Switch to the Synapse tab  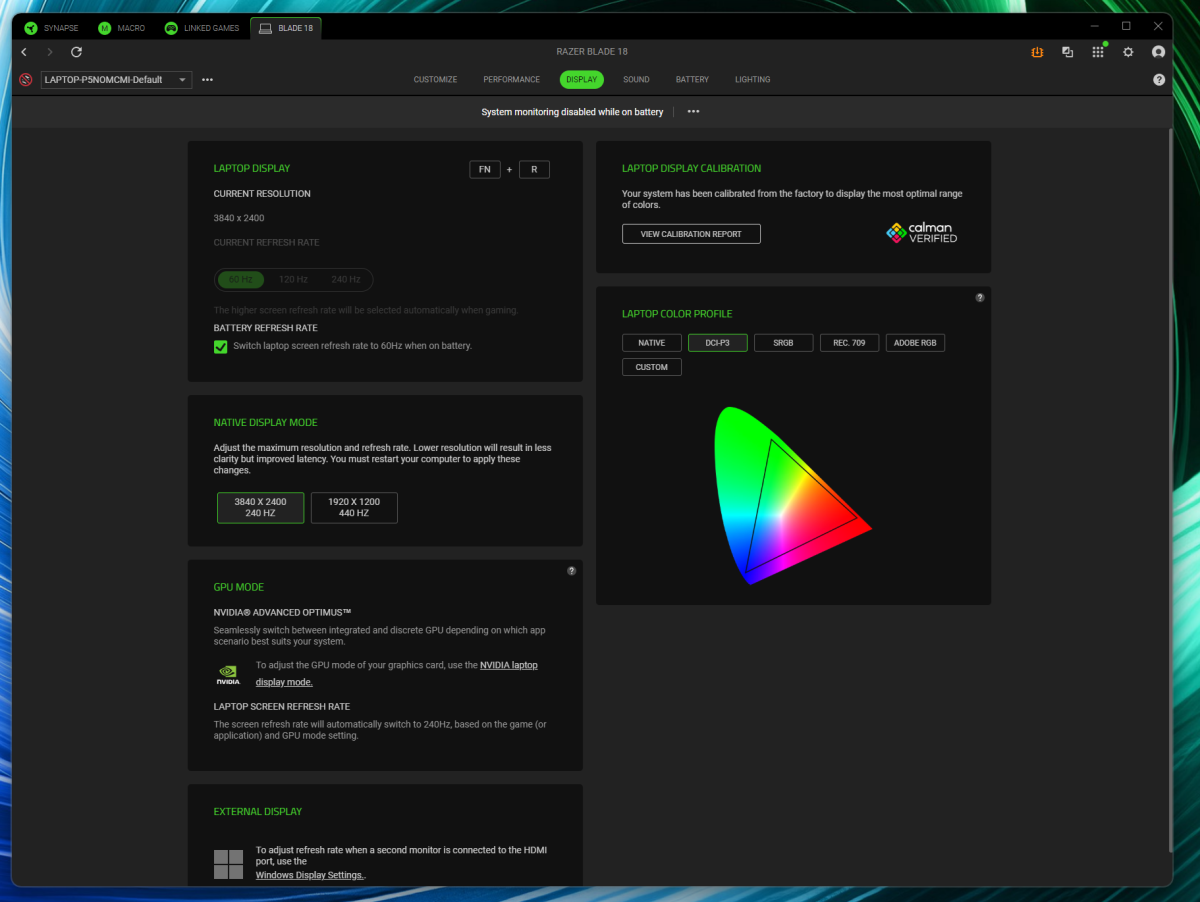tap(52, 28)
